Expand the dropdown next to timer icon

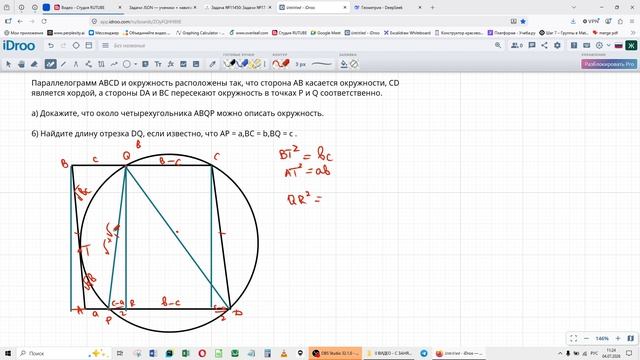[x=609, y=45]
